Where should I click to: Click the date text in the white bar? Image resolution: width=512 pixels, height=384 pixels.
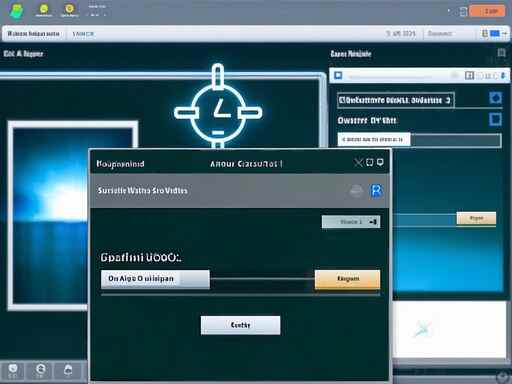tap(401, 34)
